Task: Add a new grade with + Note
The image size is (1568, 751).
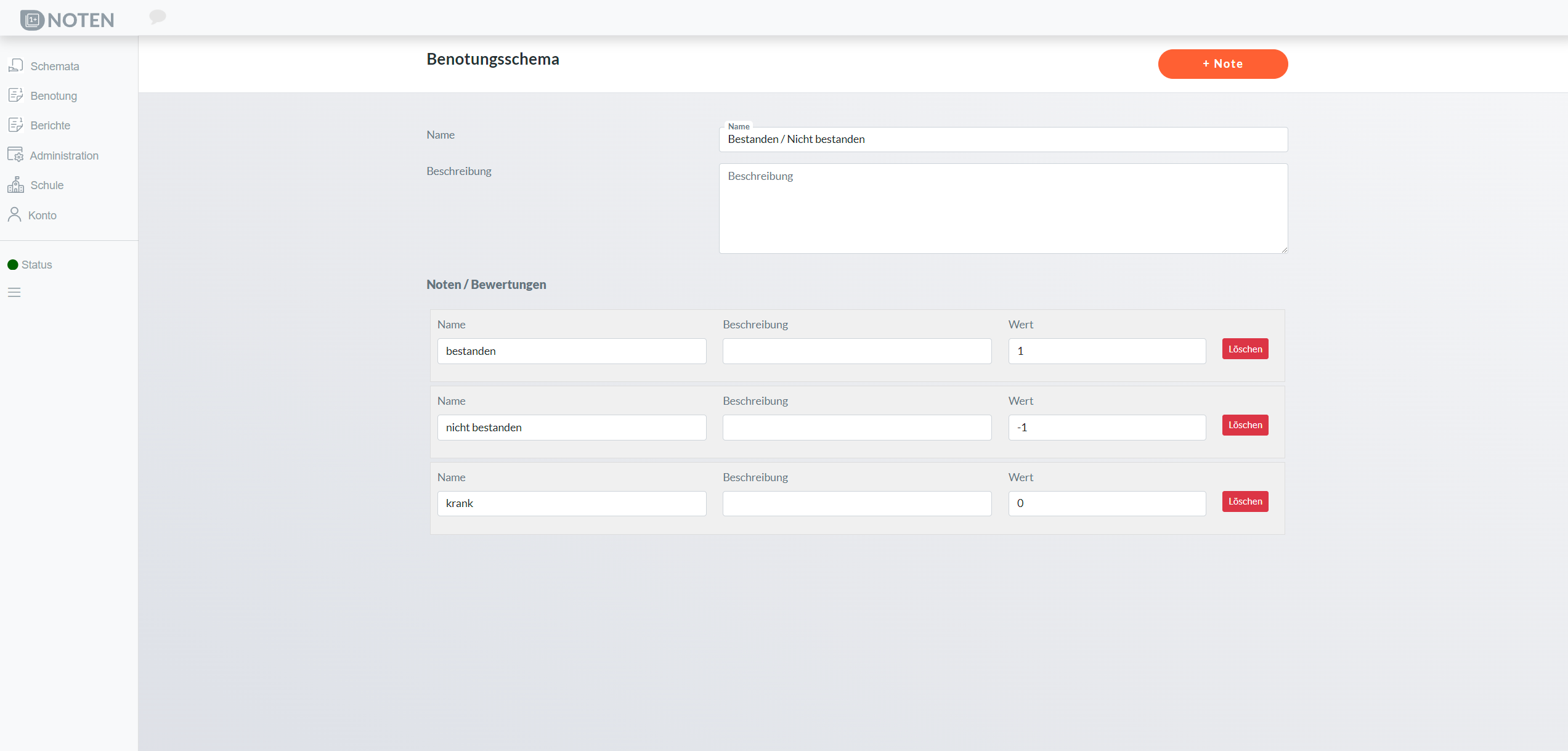Action: coord(1223,64)
